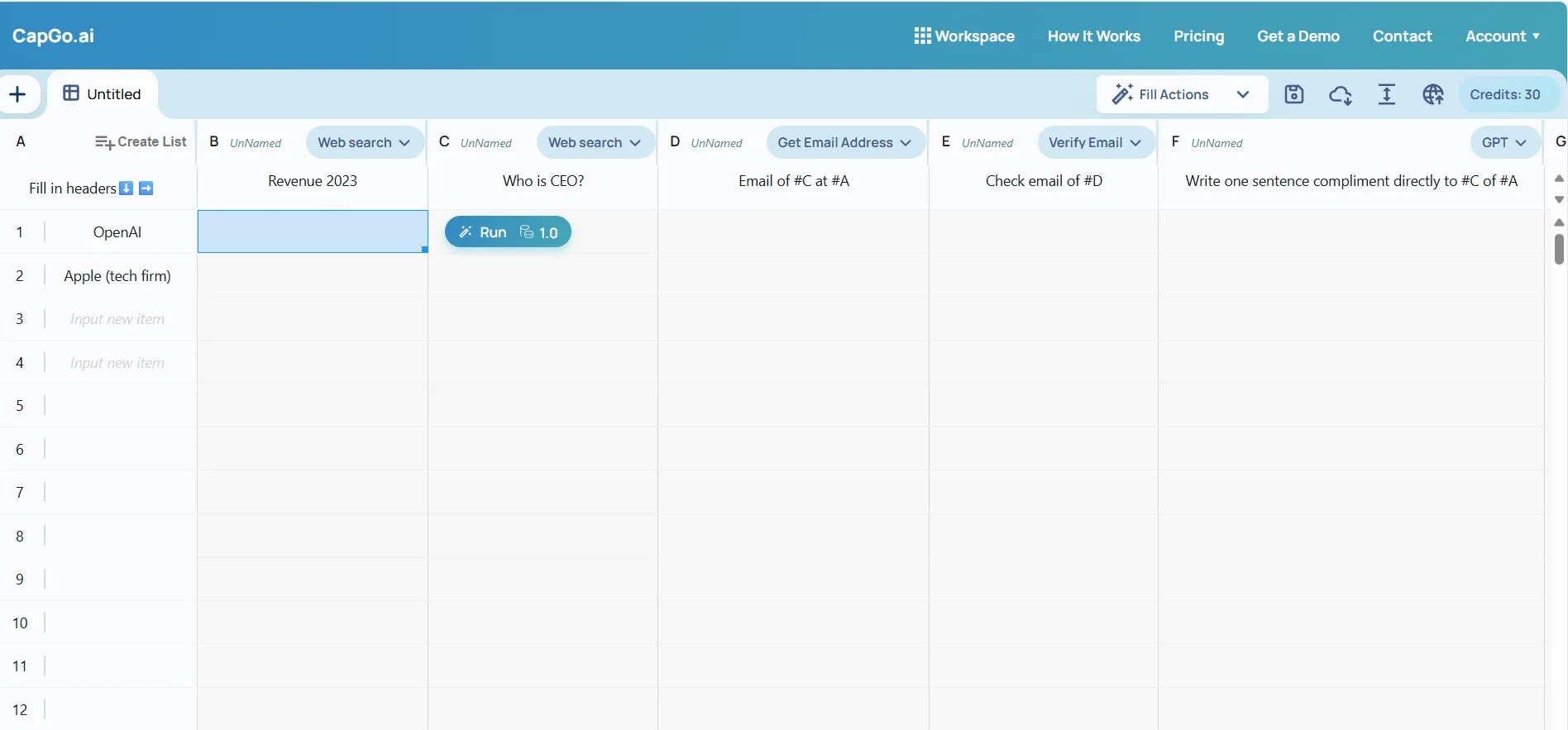Click the cloud download icon
The width and height of the screenshot is (1568, 730).
click(1340, 94)
